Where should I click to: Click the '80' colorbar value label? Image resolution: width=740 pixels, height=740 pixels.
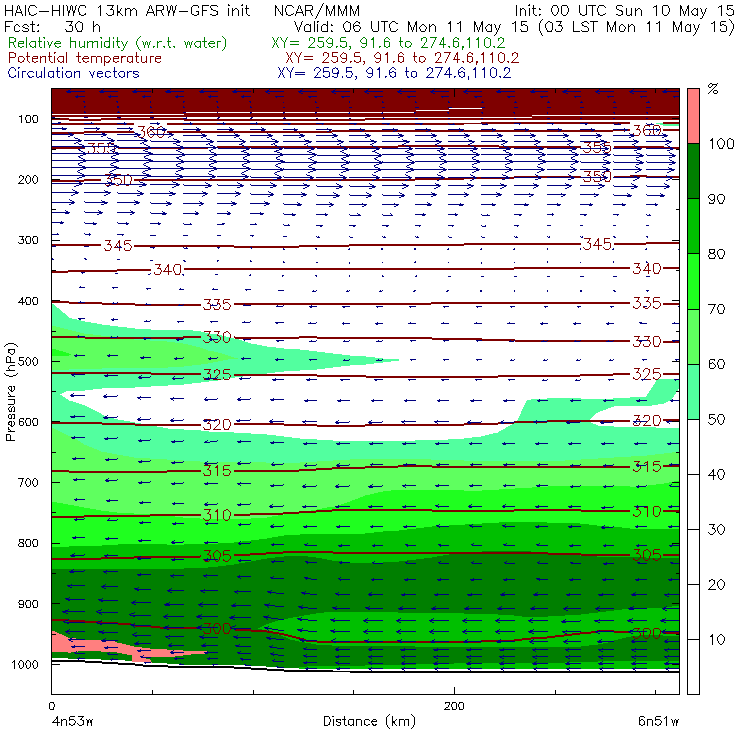tap(716, 254)
